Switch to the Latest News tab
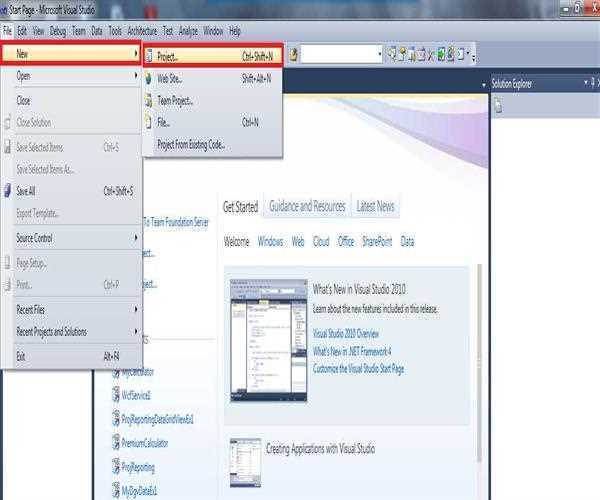Viewport: 600px width, 500px height. coord(376,207)
